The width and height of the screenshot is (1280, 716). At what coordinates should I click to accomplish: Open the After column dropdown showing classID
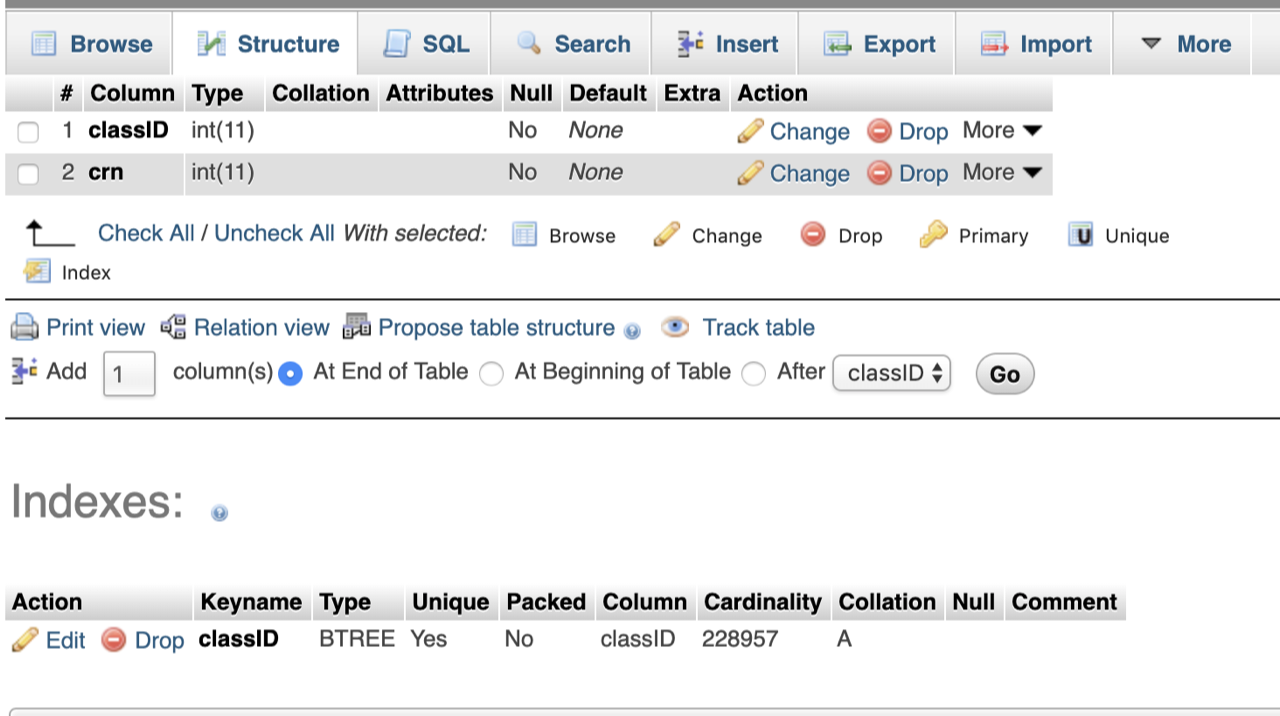tap(891, 374)
